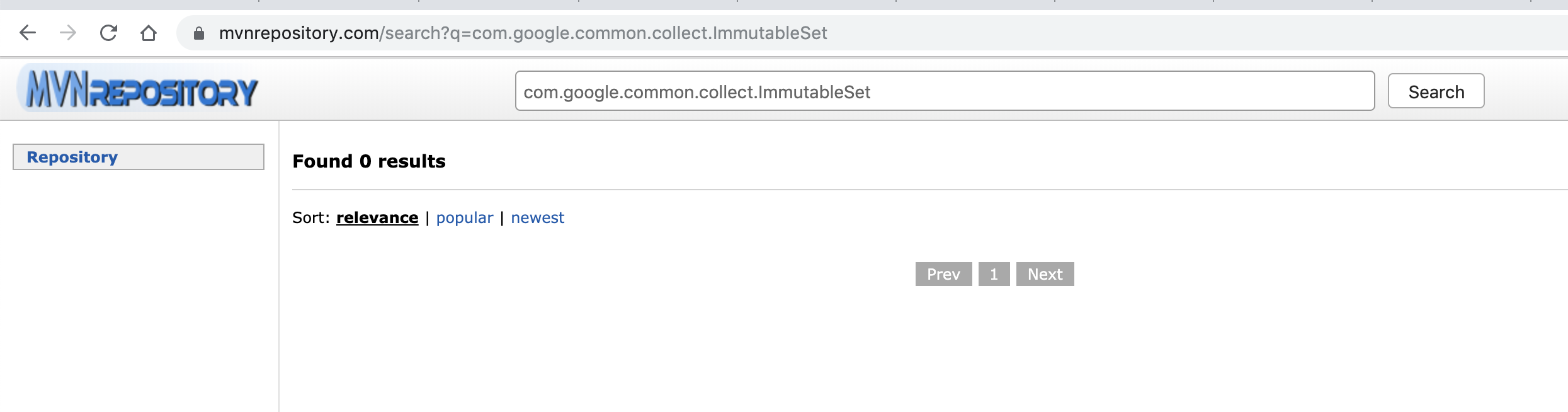Click the "Sort:" label text

(311, 218)
